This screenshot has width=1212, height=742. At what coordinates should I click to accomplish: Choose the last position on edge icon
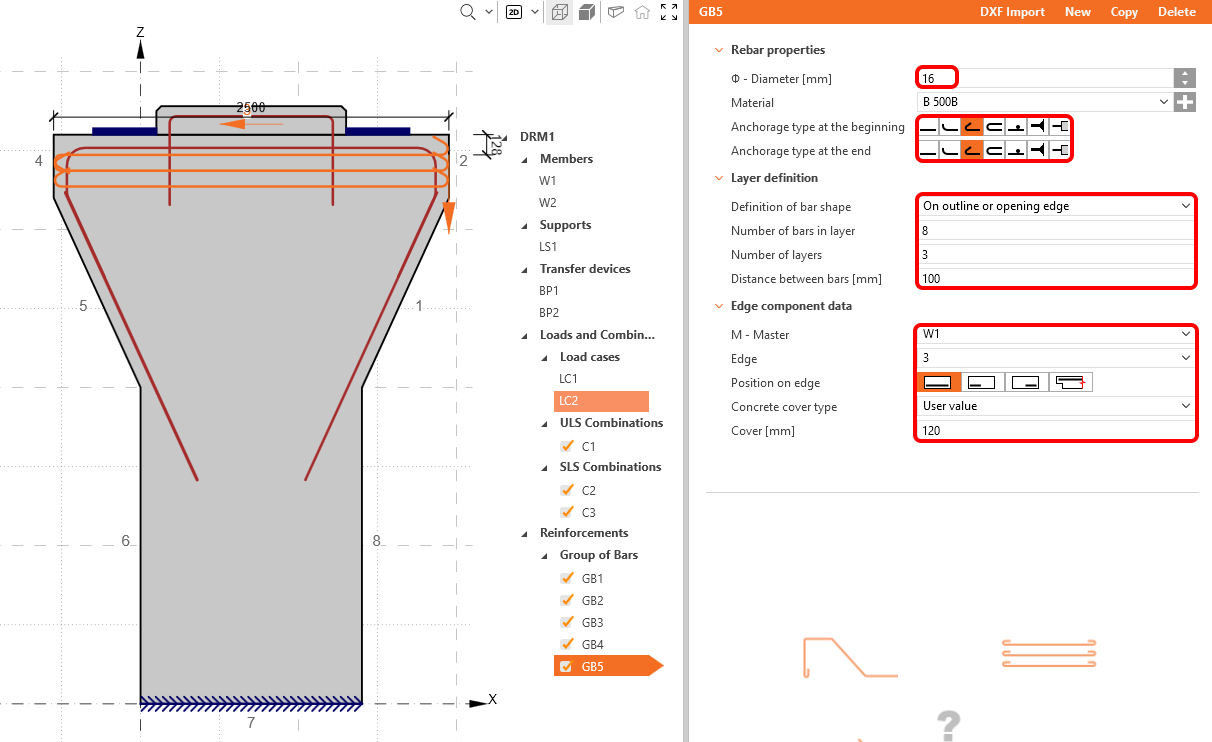click(x=1070, y=382)
